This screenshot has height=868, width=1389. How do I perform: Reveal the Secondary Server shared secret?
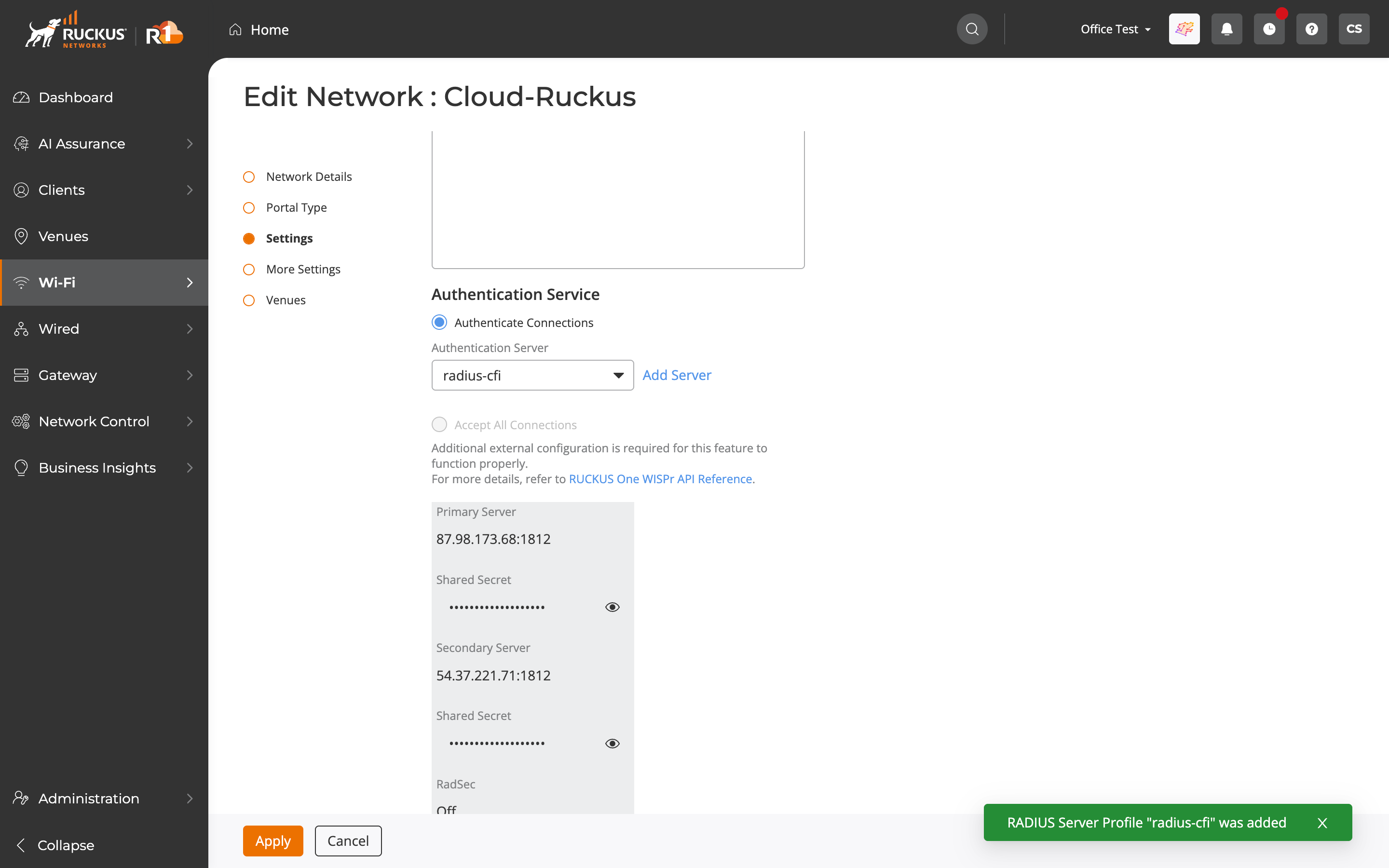pos(613,744)
